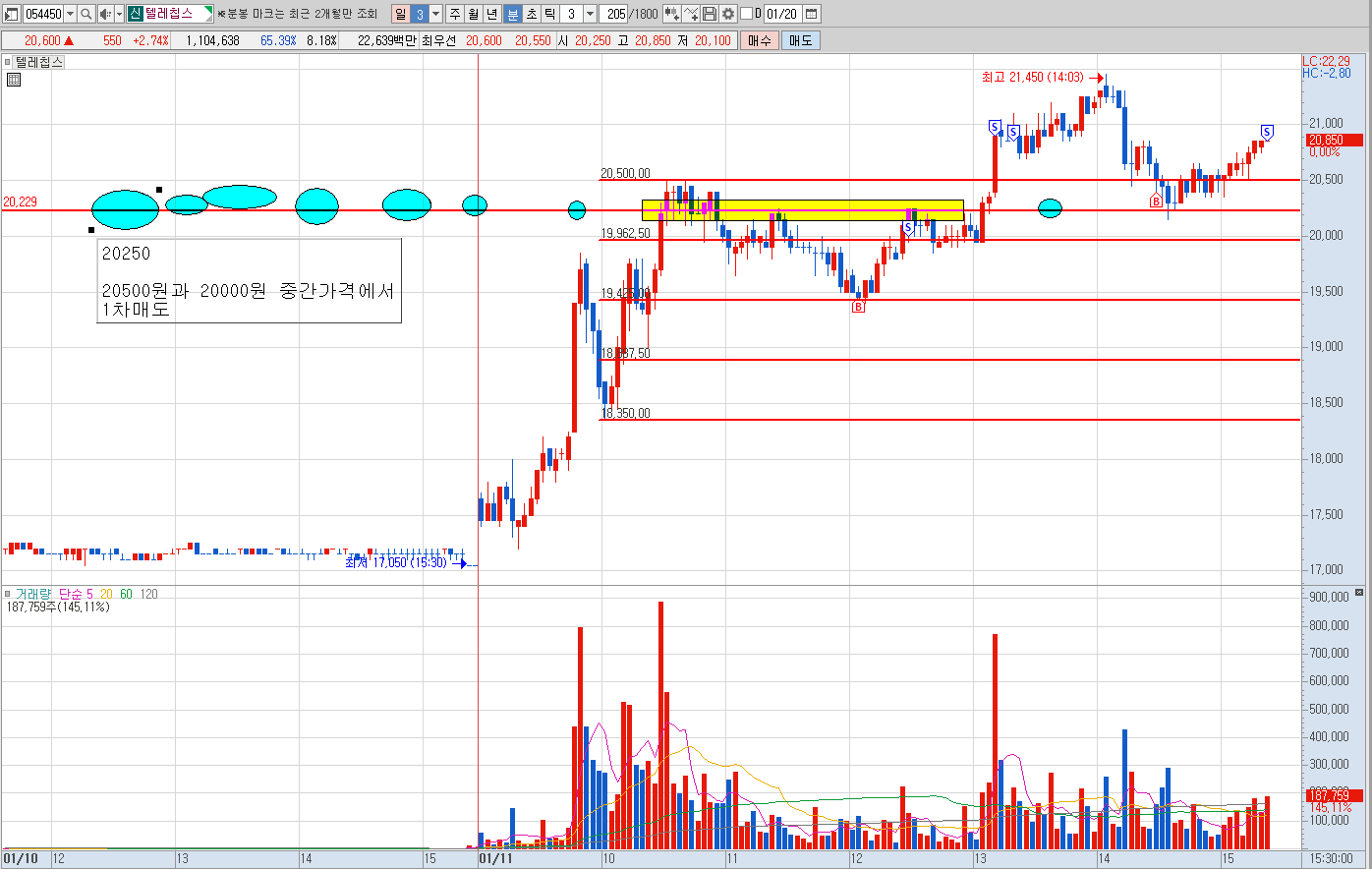Click the window layout icon at top-left

pyautogui.click(x=12, y=14)
